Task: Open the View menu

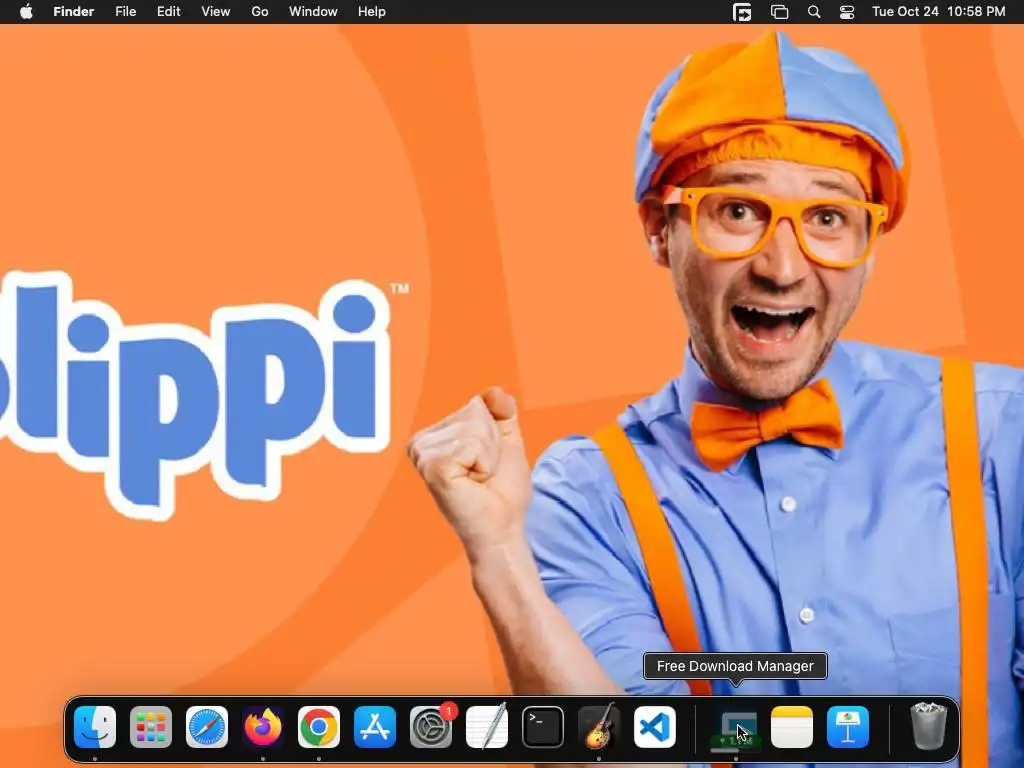Action: tap(216, 12)
